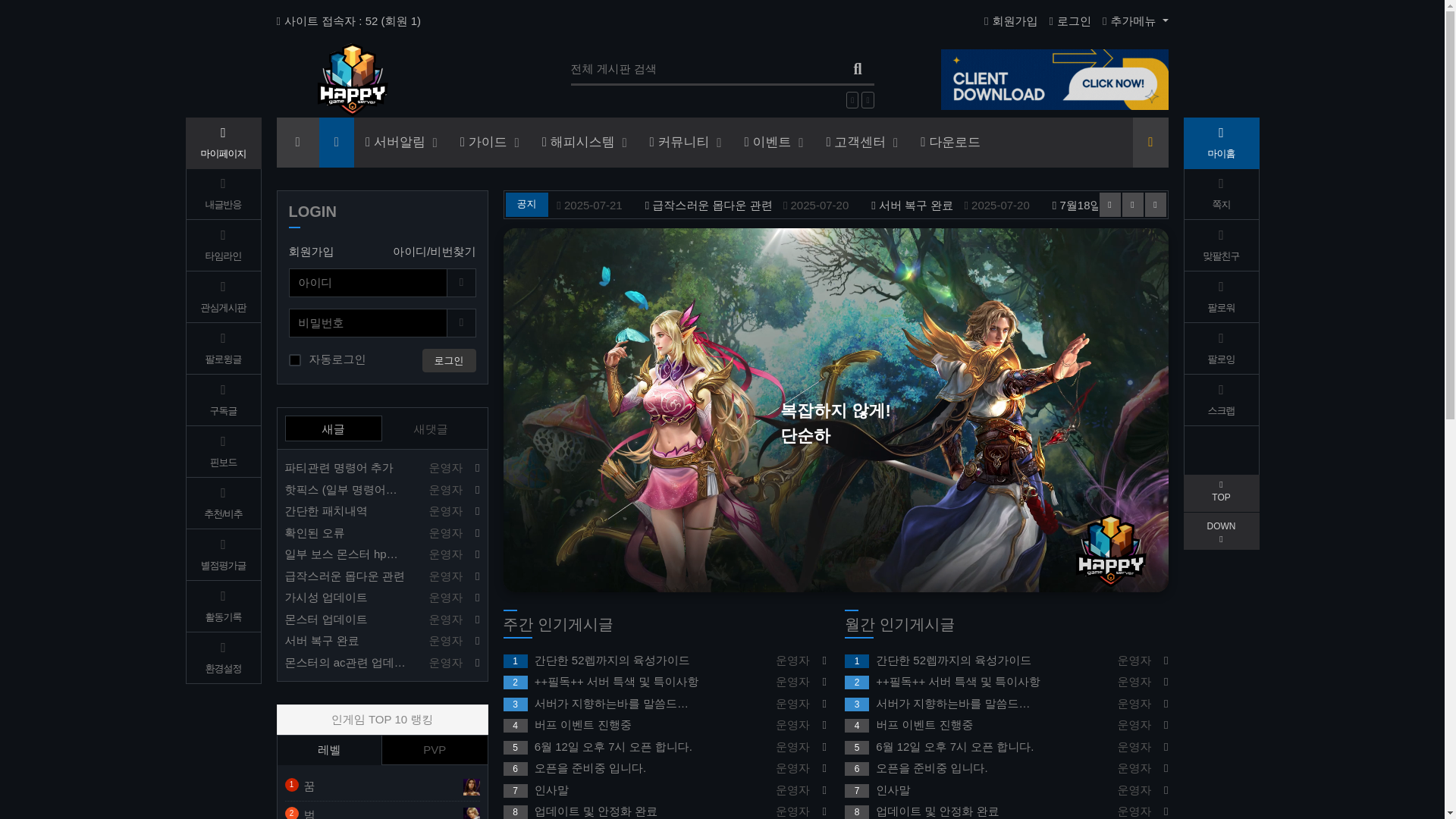The width and height of the screenshot is (1456, 819).
Task: Click the 비밀번호 input field
Action: (x=368, y=323)
